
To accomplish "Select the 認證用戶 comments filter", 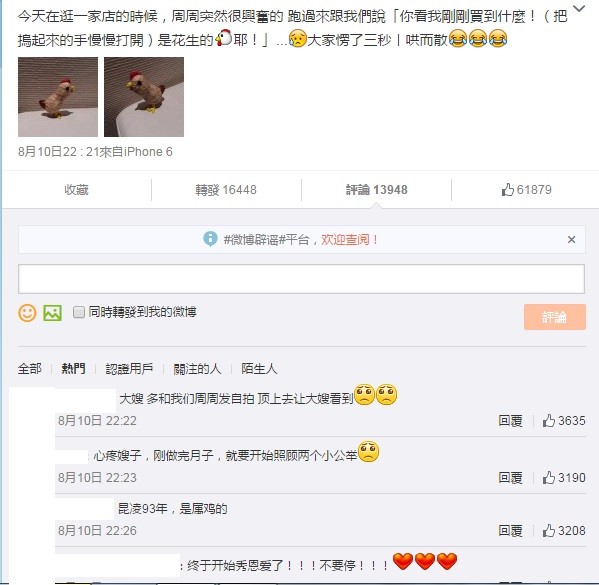I will point(129,369).
